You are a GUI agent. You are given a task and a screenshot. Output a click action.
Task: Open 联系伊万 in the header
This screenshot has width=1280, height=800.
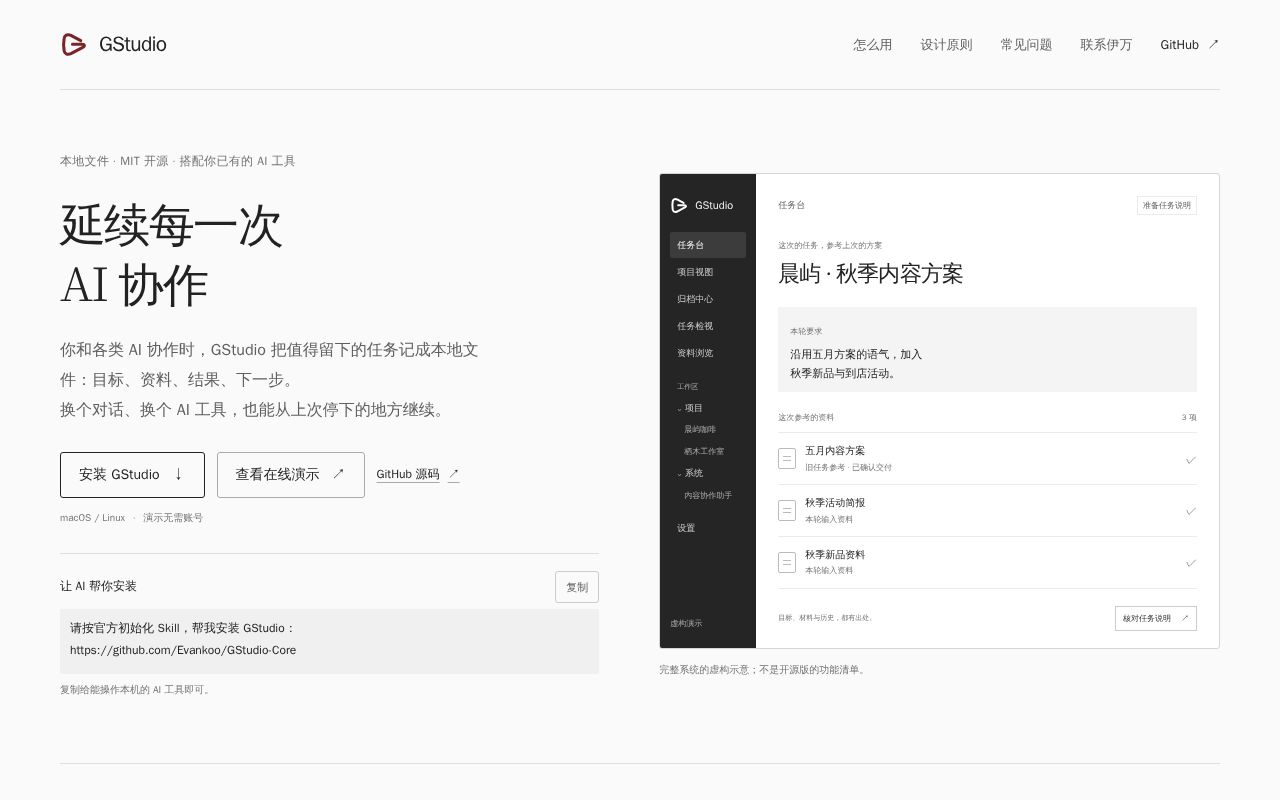tap(1106, 44)
